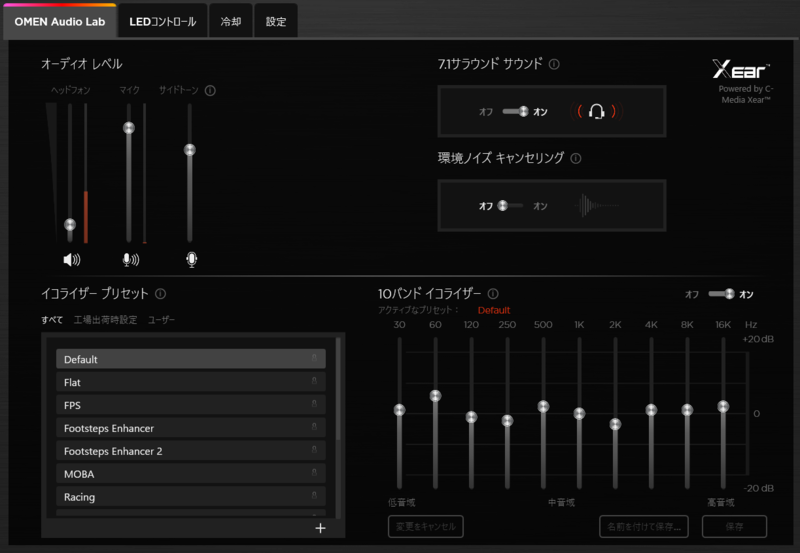Viewport: 800px width, 553px height.
Task: Select the Default preset
Action: (x=191, y=359)
